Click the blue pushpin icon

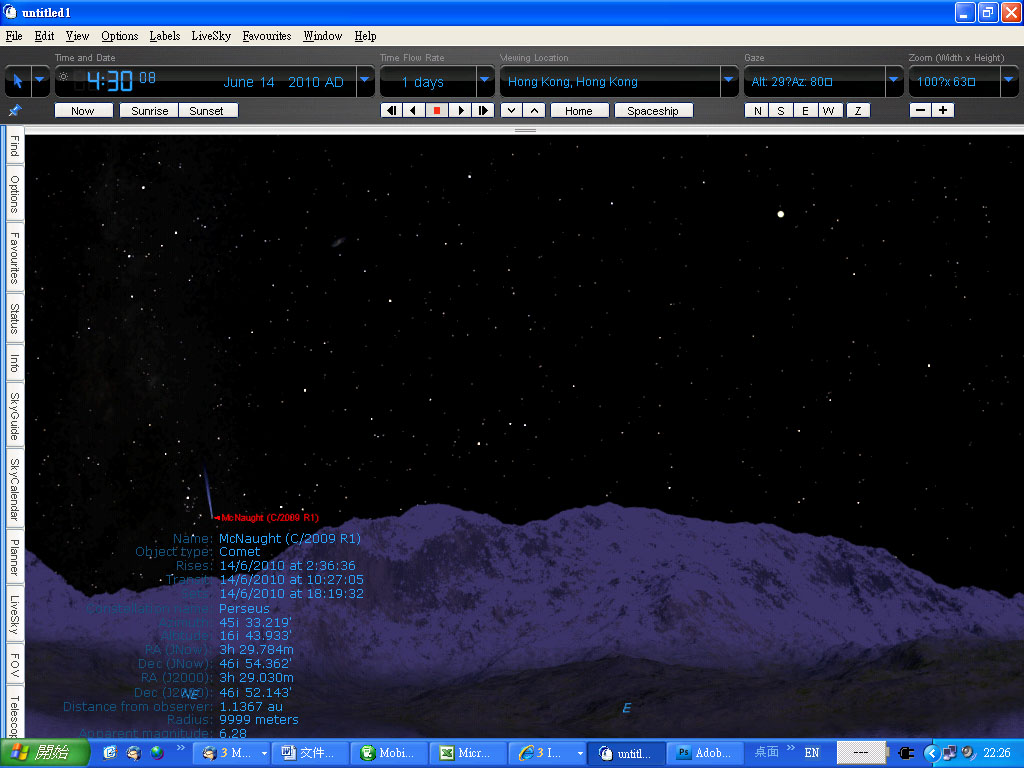[x=14, y=111]
